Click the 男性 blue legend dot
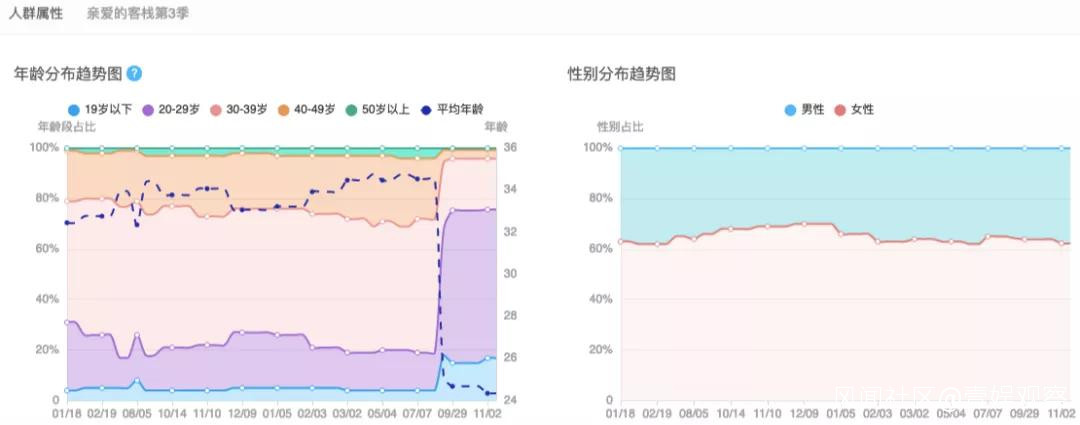This screenshot has width=1080, height=425. pyautogui.click(x=792, y=109)
